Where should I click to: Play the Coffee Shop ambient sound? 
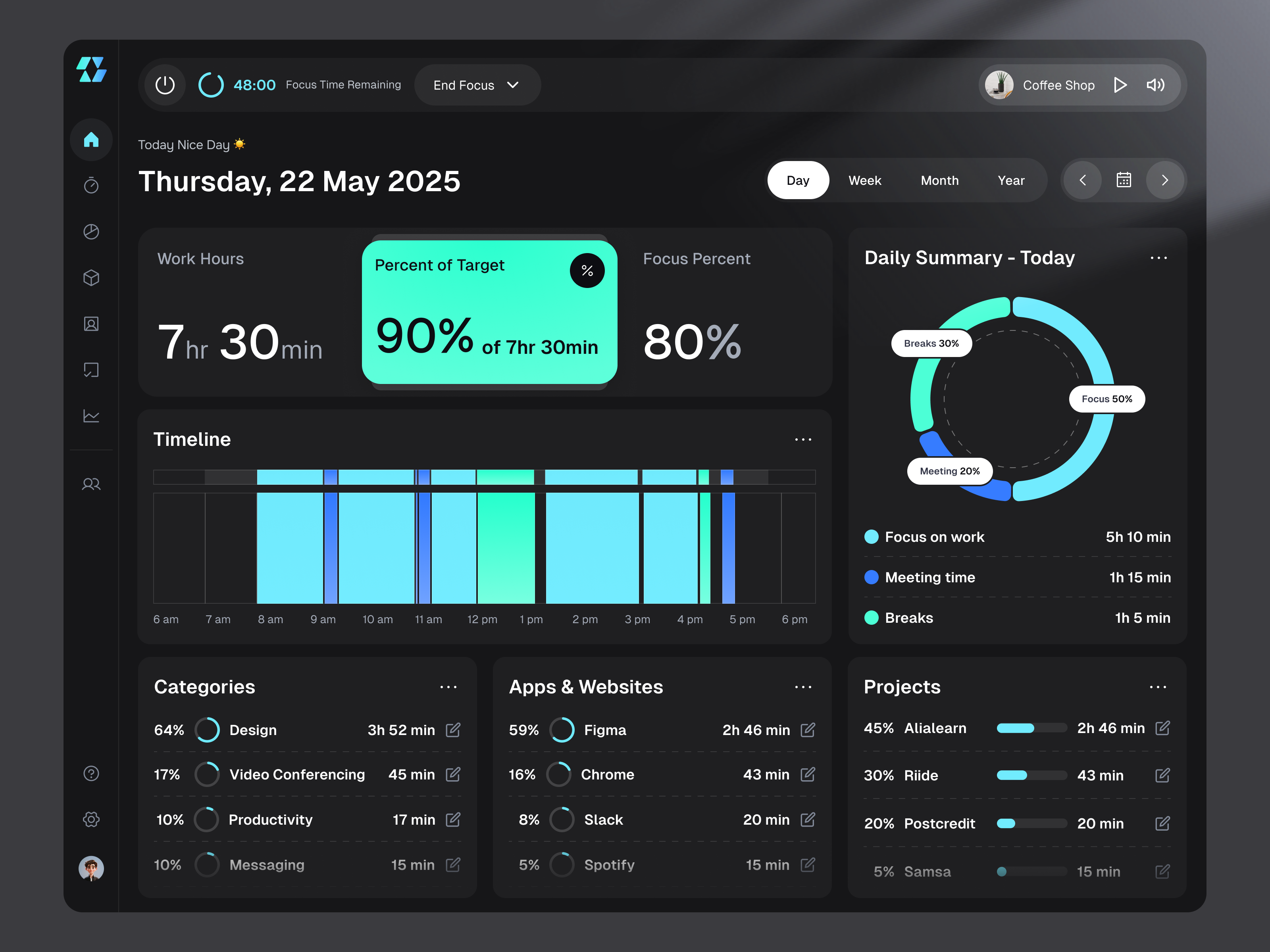(x=1120, y=84)
